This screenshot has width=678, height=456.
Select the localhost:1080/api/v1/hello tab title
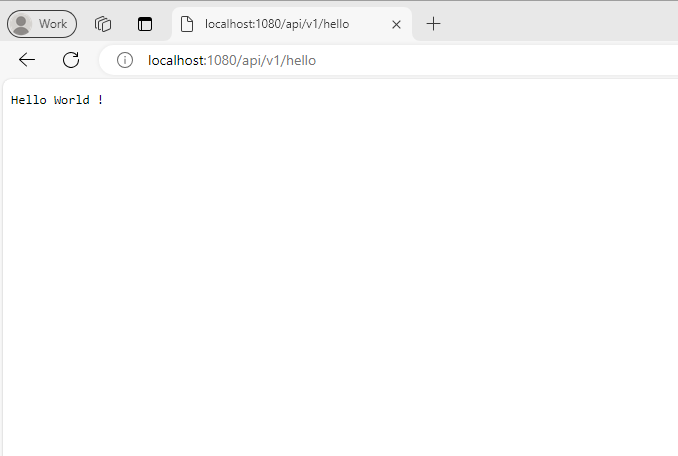click(277, 24)
